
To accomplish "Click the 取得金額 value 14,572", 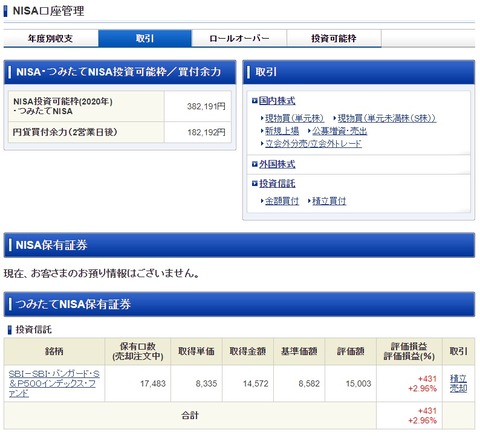I will 256,384.
